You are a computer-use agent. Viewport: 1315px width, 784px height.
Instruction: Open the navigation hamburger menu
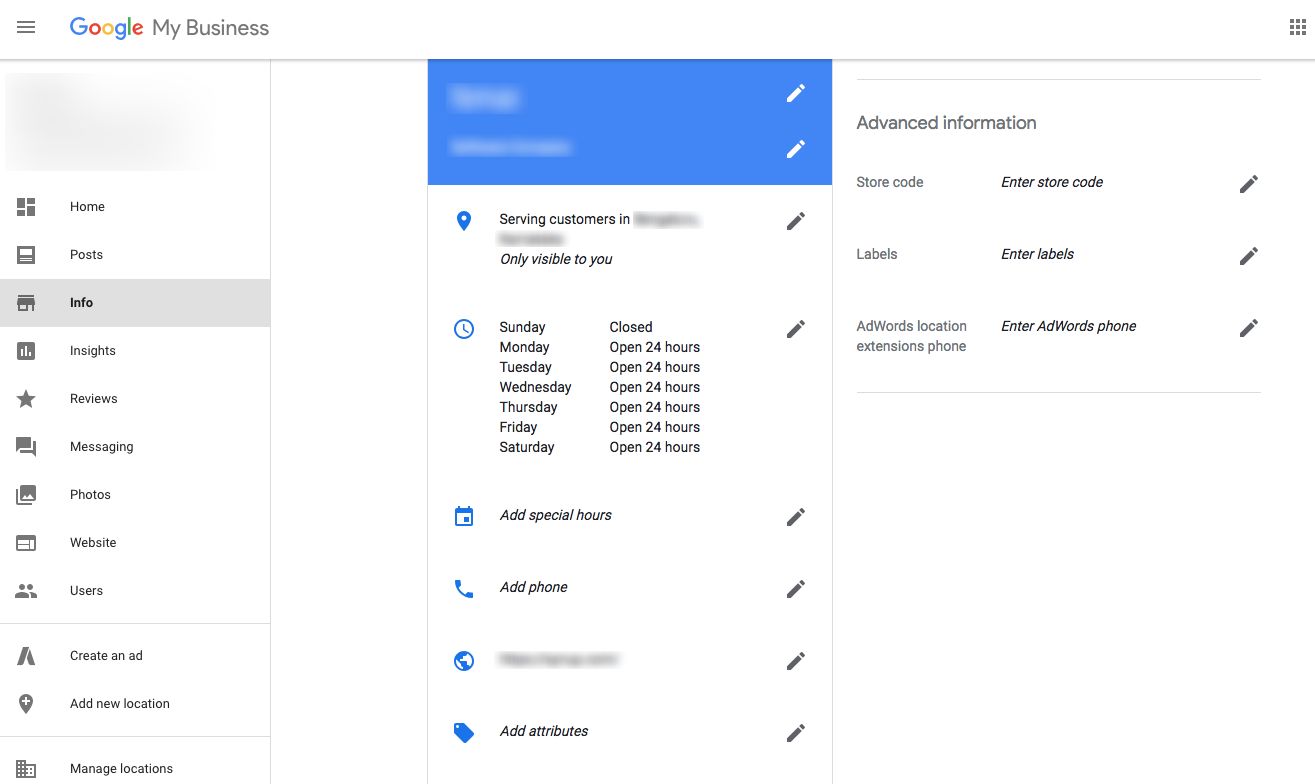(26, 27)
